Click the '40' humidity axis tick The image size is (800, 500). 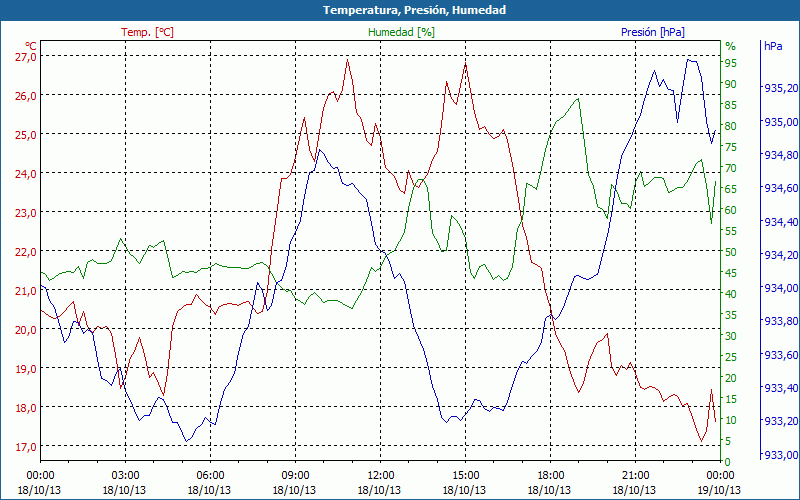click(731, 294)
